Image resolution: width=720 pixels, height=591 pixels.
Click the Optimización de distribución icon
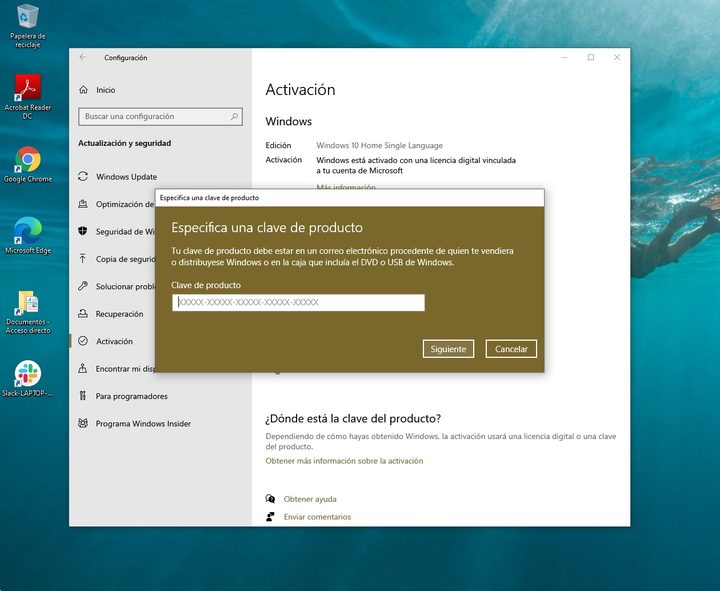pos(83,204)
